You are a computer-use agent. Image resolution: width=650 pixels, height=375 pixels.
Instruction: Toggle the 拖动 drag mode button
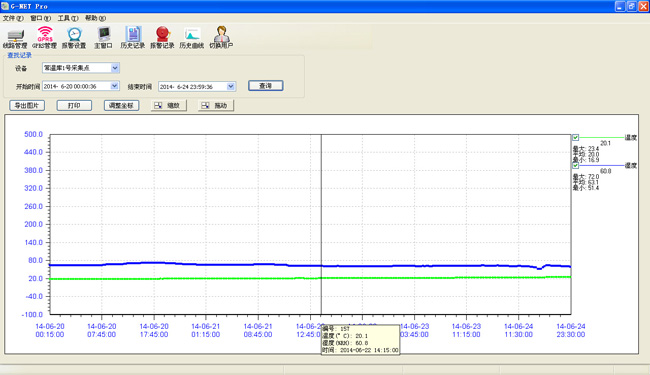point(216,106)
